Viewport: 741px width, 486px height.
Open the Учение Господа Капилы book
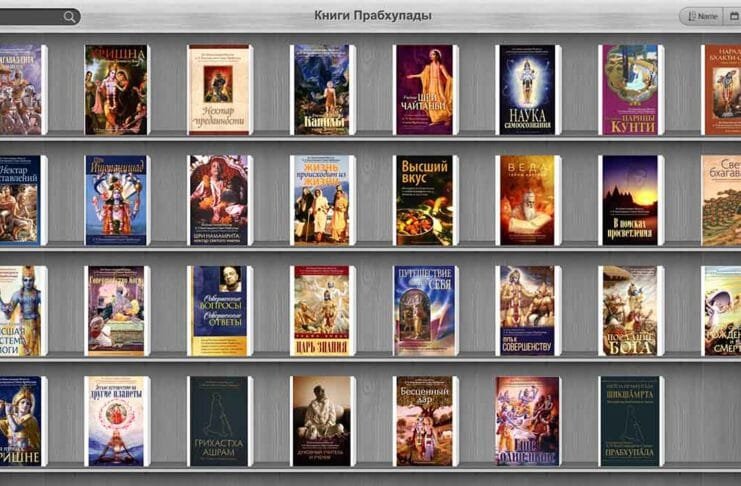pos(323,90)
